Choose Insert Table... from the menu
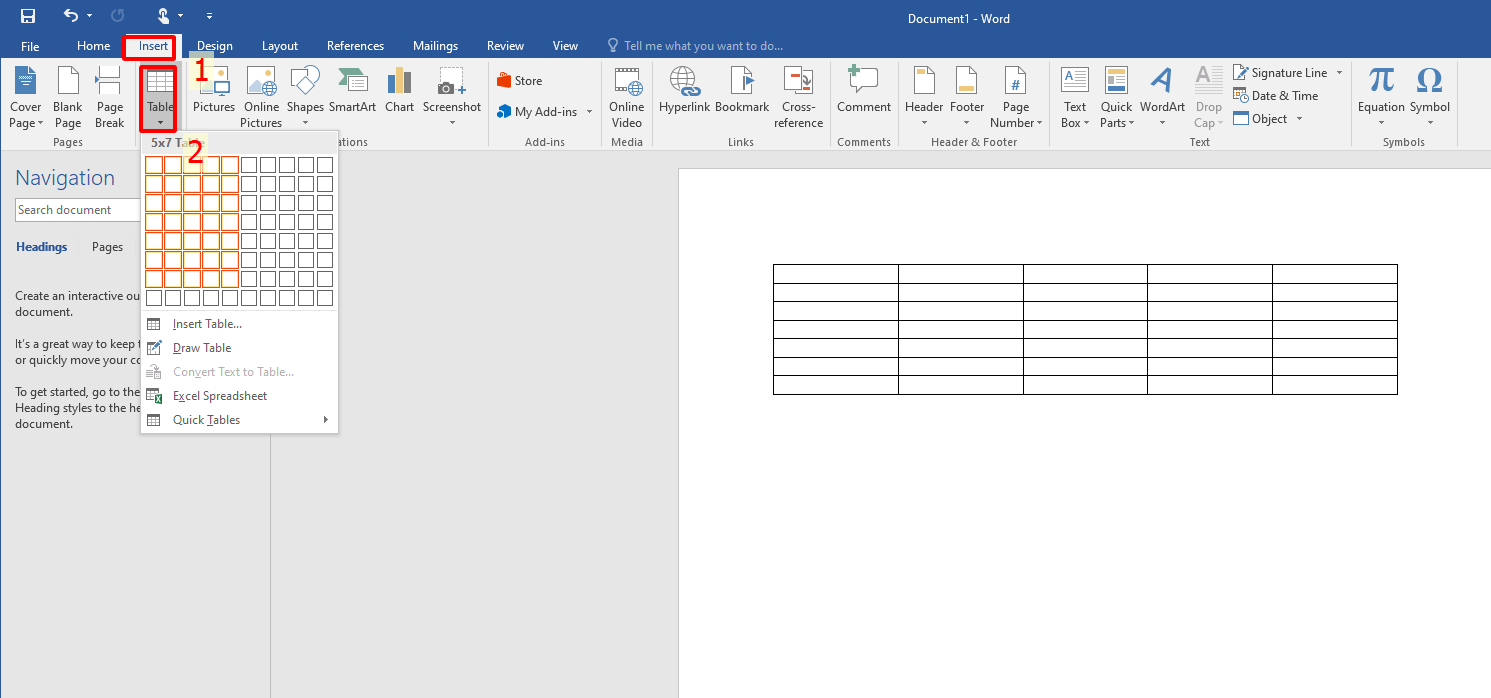The height and width of the screenshot is (698, 1491). 239,324
